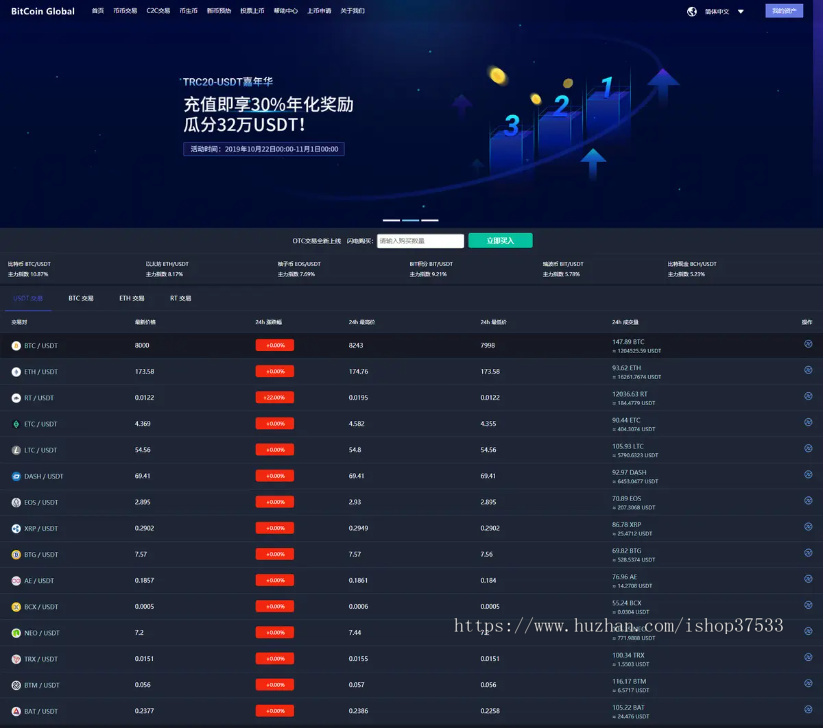Select the third banner carousel indicator
Screen dimensions: 824x728
tap(430, 220)
